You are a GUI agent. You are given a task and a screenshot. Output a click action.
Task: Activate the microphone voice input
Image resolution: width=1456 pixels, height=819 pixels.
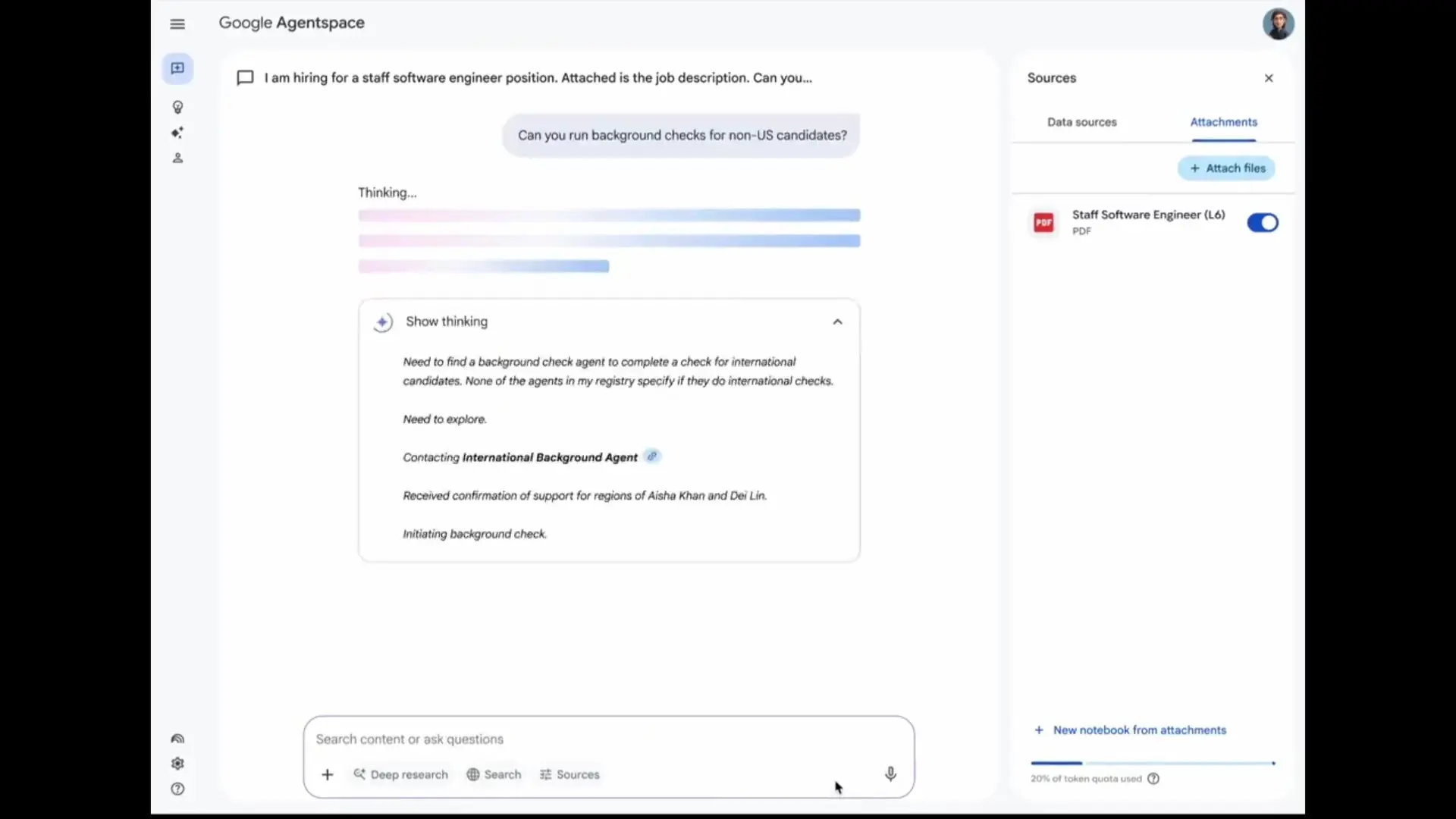click(x=890, y=773)
